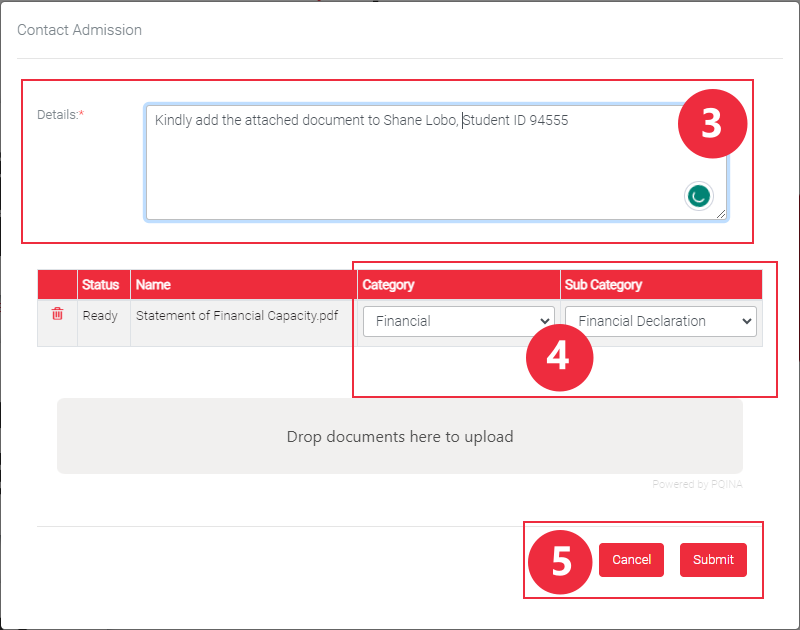Click the Status column header
The height and width of the screenshot is (630, 800).
(x=101, y=285)
